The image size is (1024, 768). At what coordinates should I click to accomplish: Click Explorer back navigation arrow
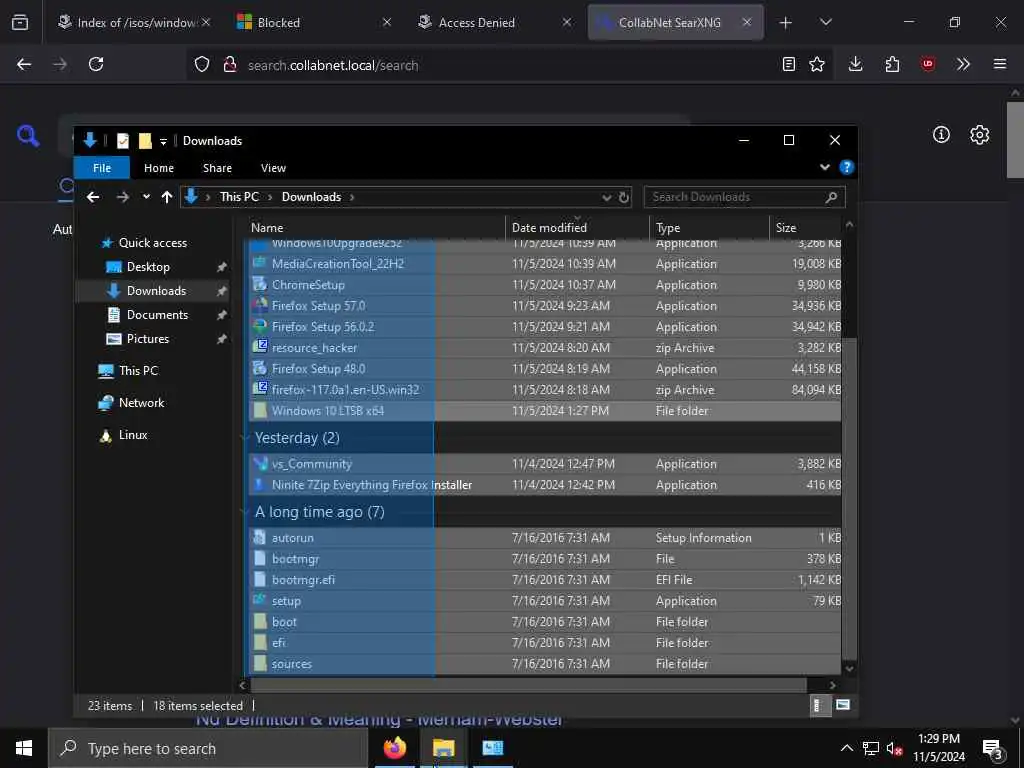tap(93, 197)
